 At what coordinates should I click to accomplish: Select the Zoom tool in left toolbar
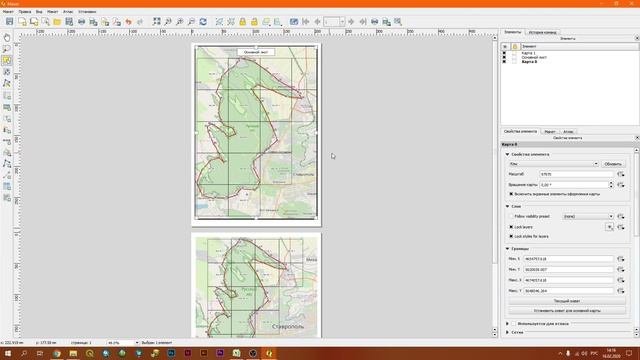(7, 49)
